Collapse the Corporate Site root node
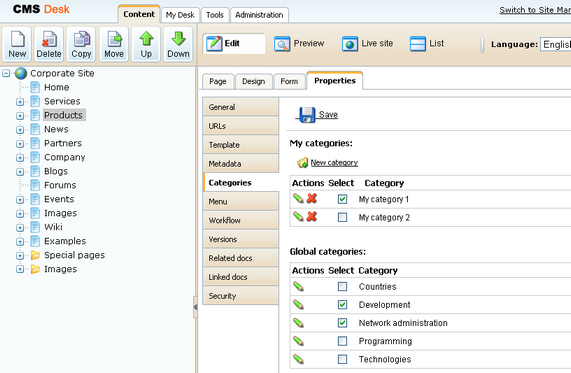 tap(6, 73)
